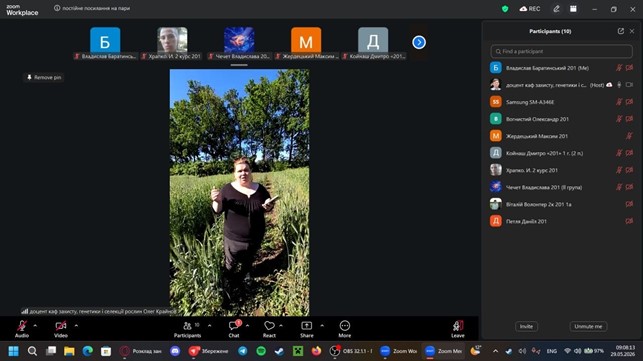The width and height of the screenshot is (643, 361).
Task: Click the calendar icon in title bar
Action: (x=573, y=9)
